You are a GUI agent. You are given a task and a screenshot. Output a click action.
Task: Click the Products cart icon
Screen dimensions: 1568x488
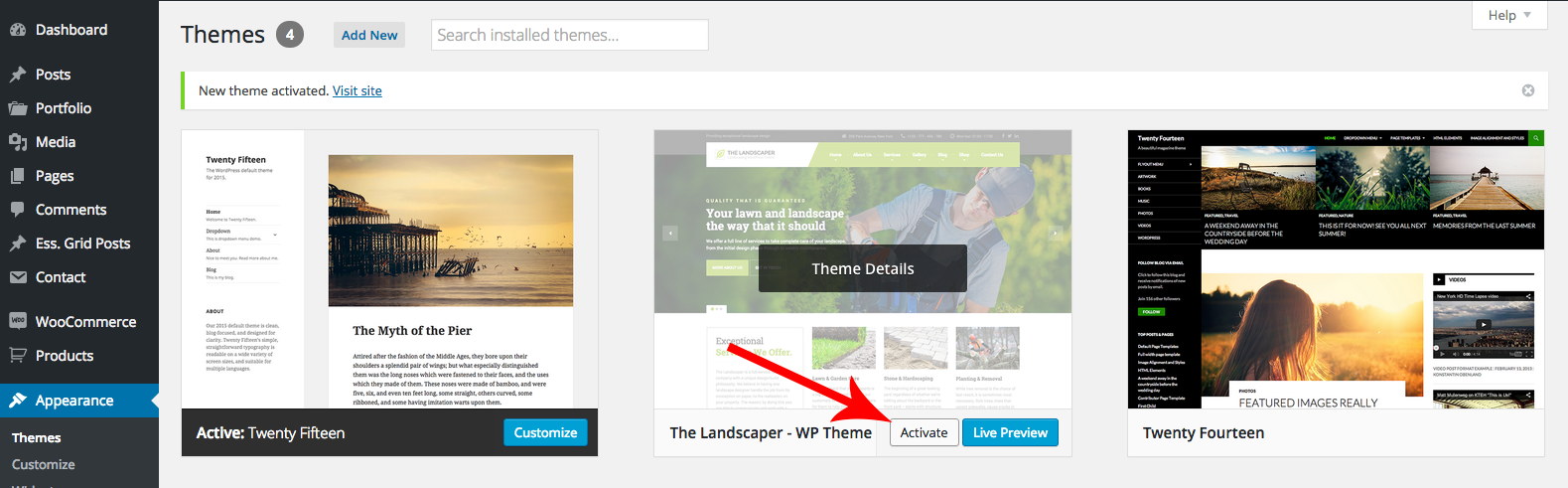pos(18,355)
